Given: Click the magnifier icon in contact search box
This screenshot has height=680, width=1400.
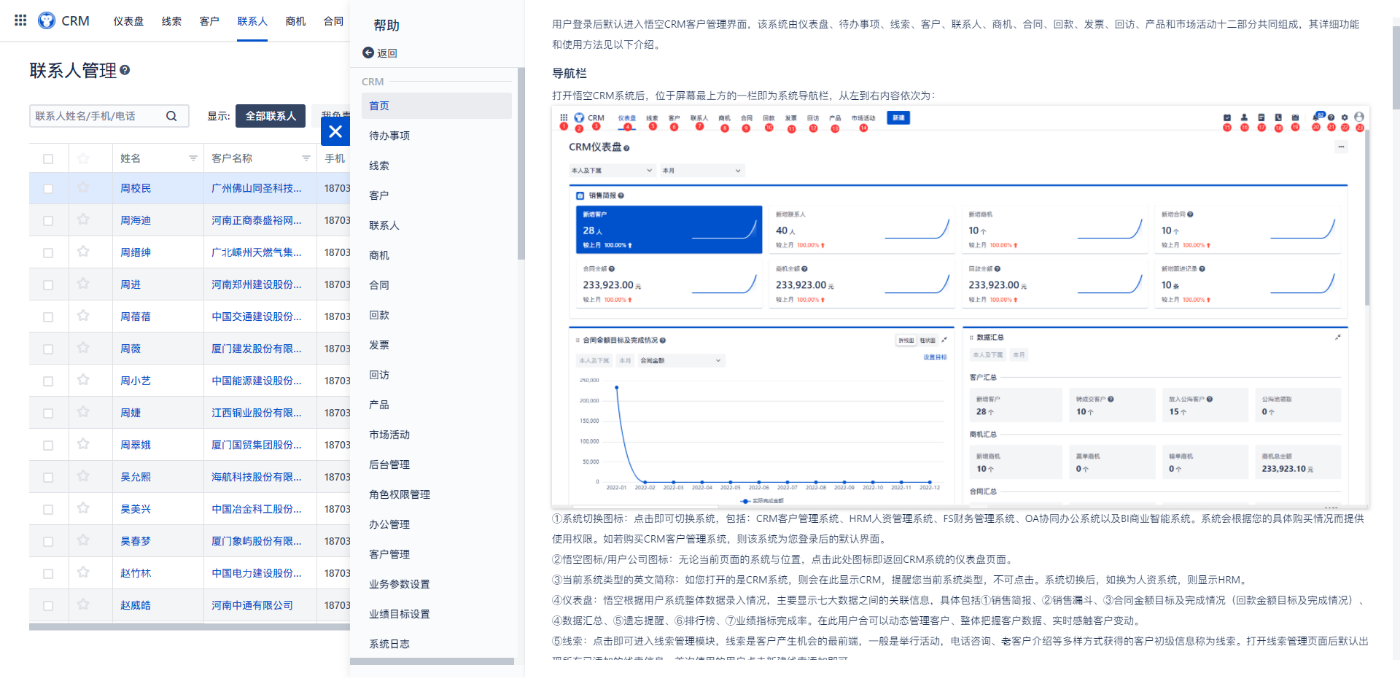Looking at the screenshot, I should 171,116.
